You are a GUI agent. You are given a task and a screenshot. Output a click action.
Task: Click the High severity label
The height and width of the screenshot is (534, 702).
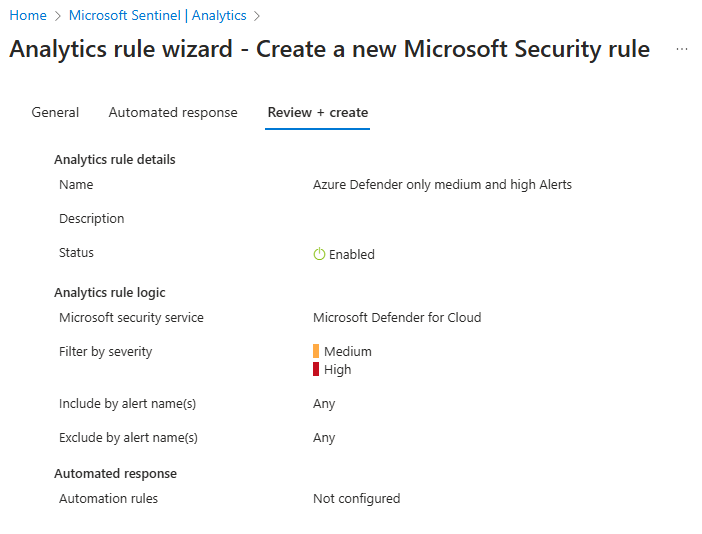[x=338, y=370]
